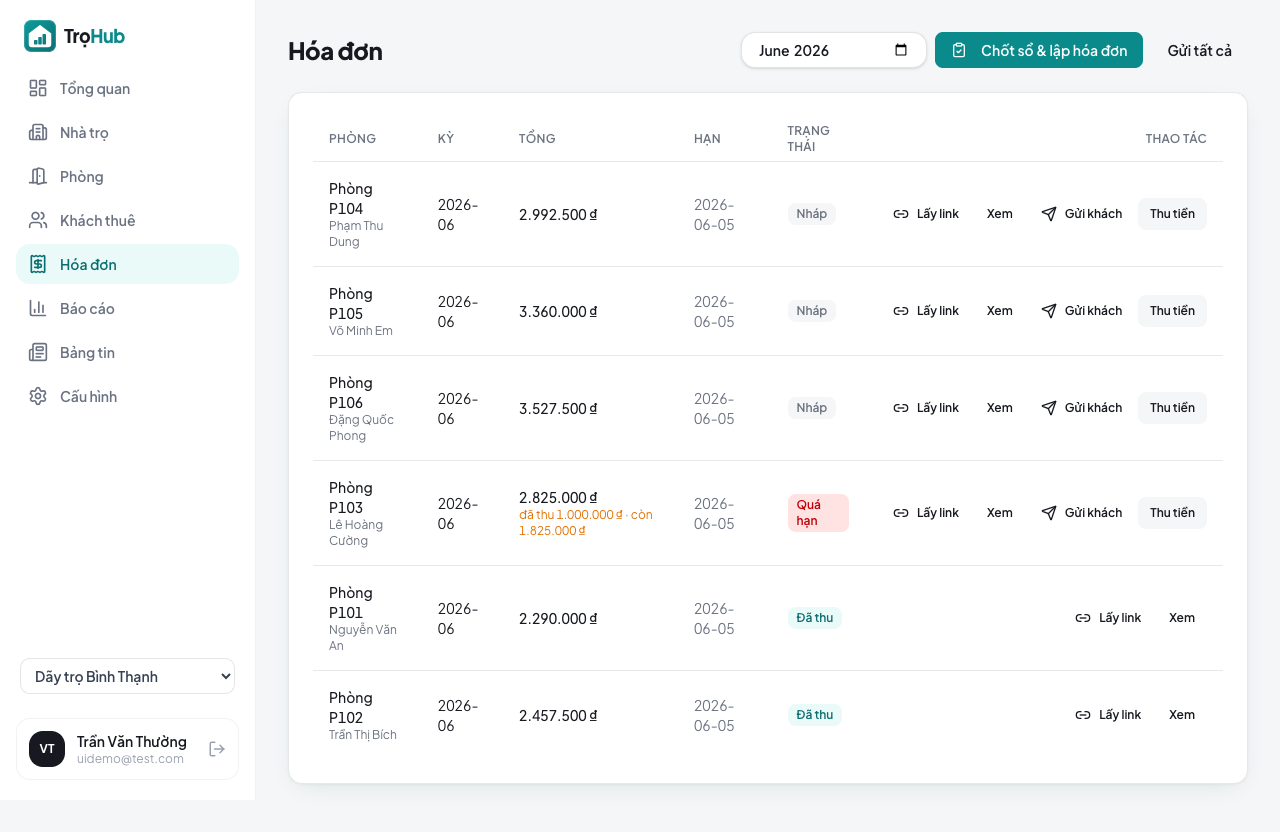Click the Khách thuê people icon
1280x832 pixels.
pyautogui.click(x=38, y=220)
